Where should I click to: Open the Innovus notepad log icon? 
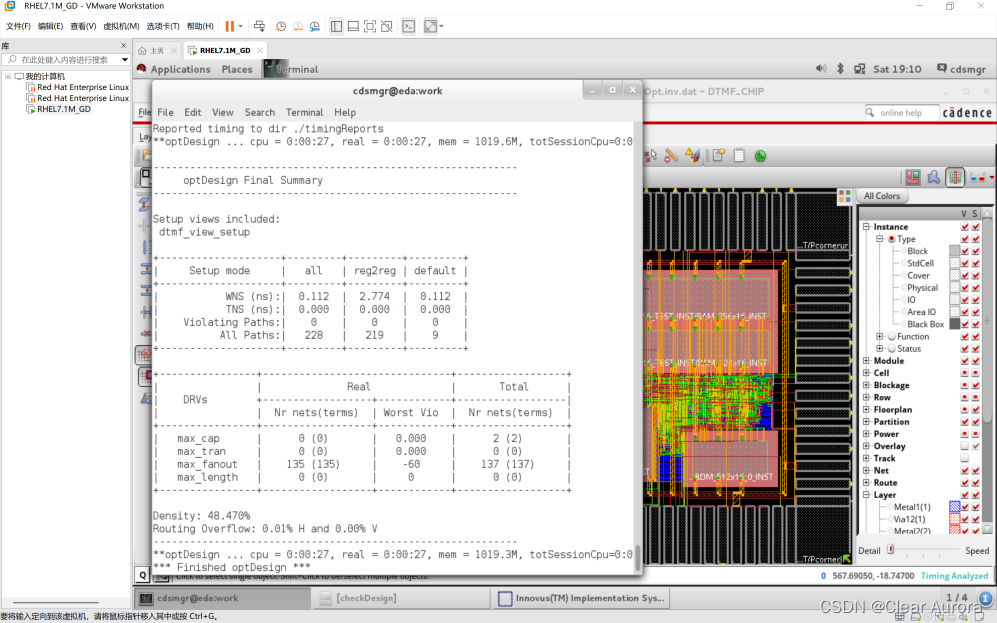[x=739, y=156]
